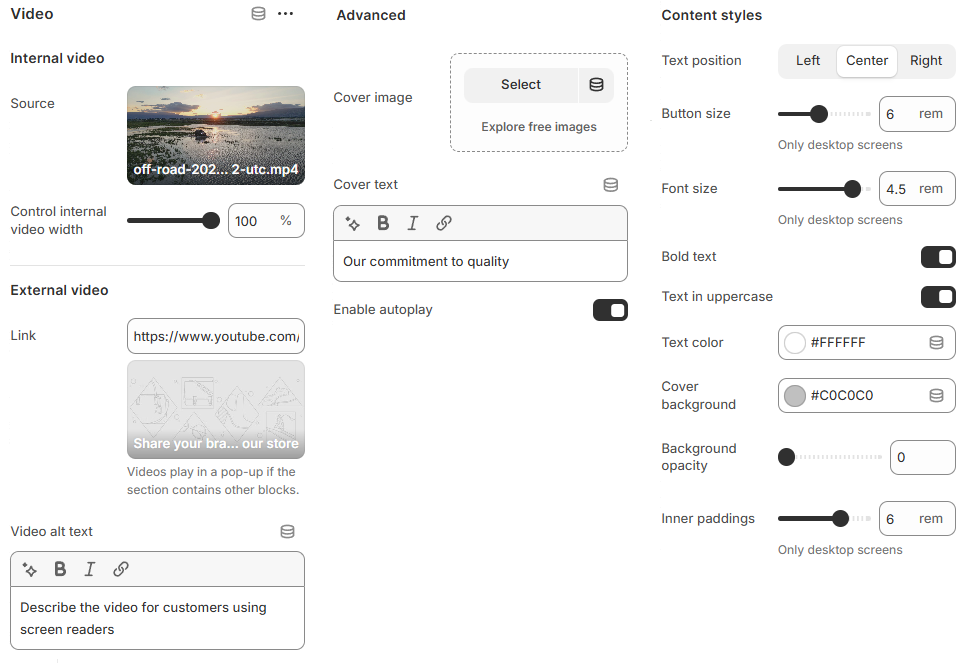Click the AI sparkle icon in Video alt text
The image size is (975, 663).
pos(30,569)
